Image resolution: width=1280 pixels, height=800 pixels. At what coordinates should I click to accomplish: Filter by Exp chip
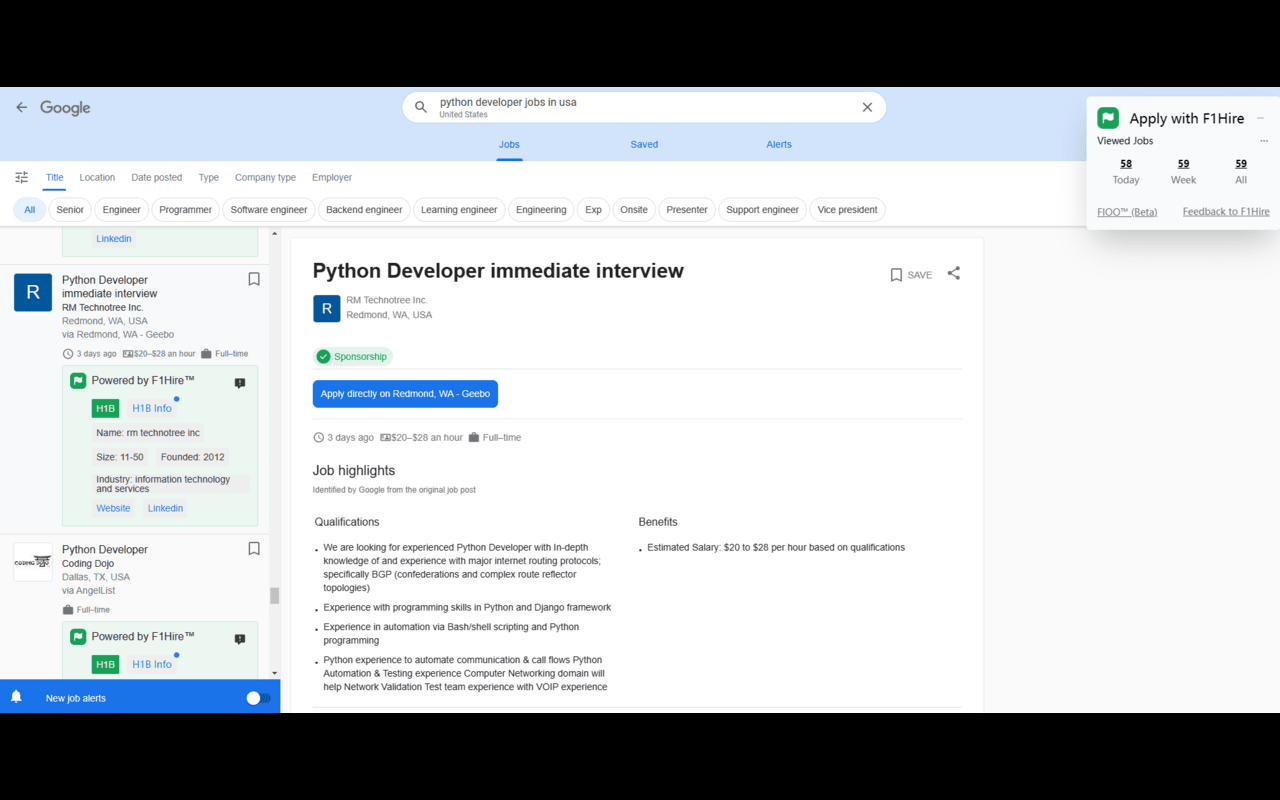point(593,210)
